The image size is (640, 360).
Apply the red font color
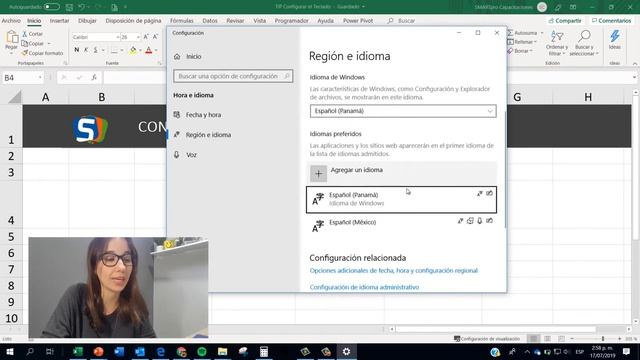pos(149,50)
